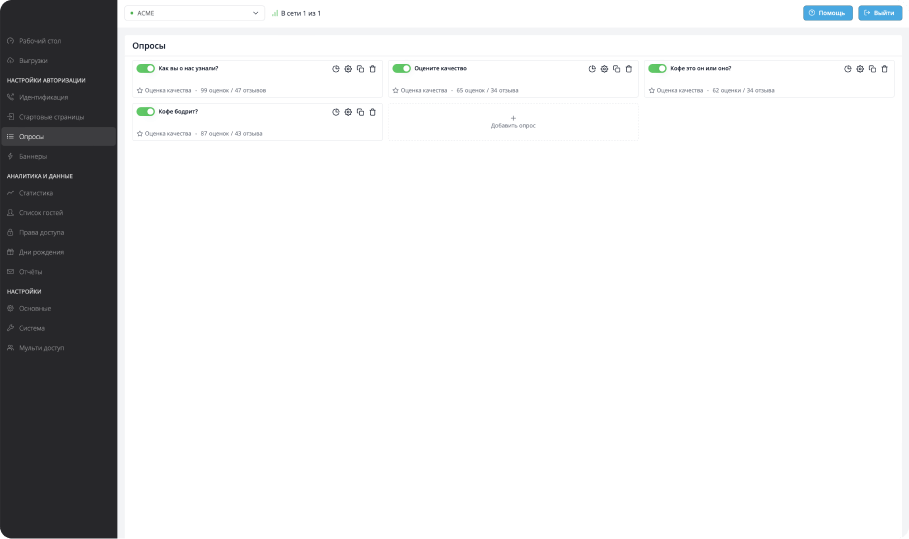This screenshot has width=909, height=539.
Task: View pie chart stats for "Кофе это он или оно?"
Action: pyautogui.click(x=848, y=69)
